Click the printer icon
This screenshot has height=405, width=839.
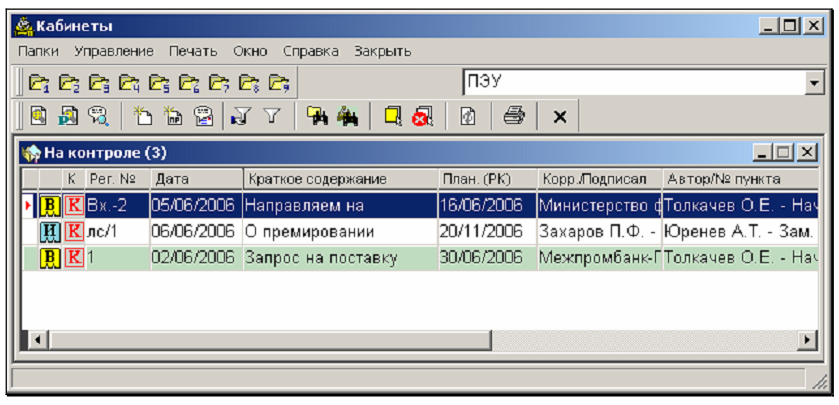coord(514,116)
